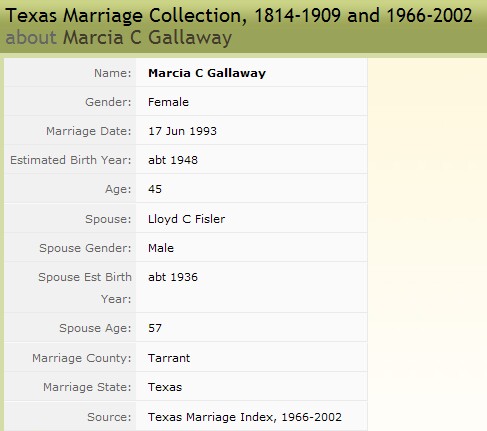The height and width of the screenshot is (431, 487).
Task: Open source Texas Marriage Index, 1966-2002
Action: (x=245, y=417)
